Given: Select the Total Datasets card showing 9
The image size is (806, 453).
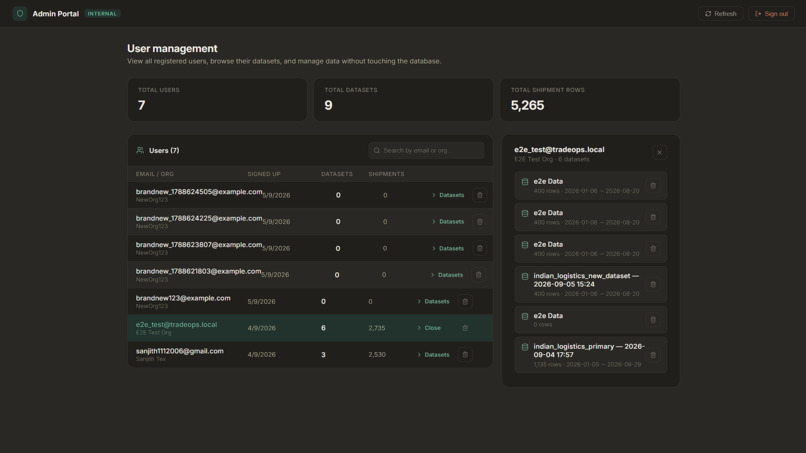Looking at the screenshot, I should (x=404, y=99).
